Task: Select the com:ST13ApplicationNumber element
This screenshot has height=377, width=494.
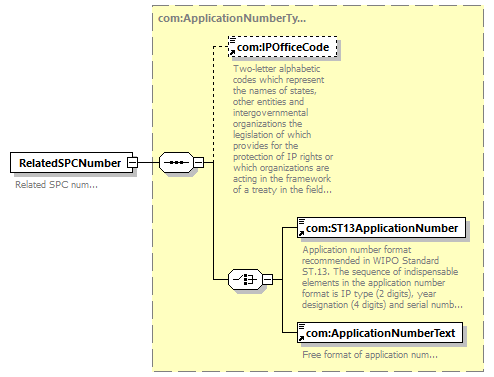Action: [x=381, y=228]
